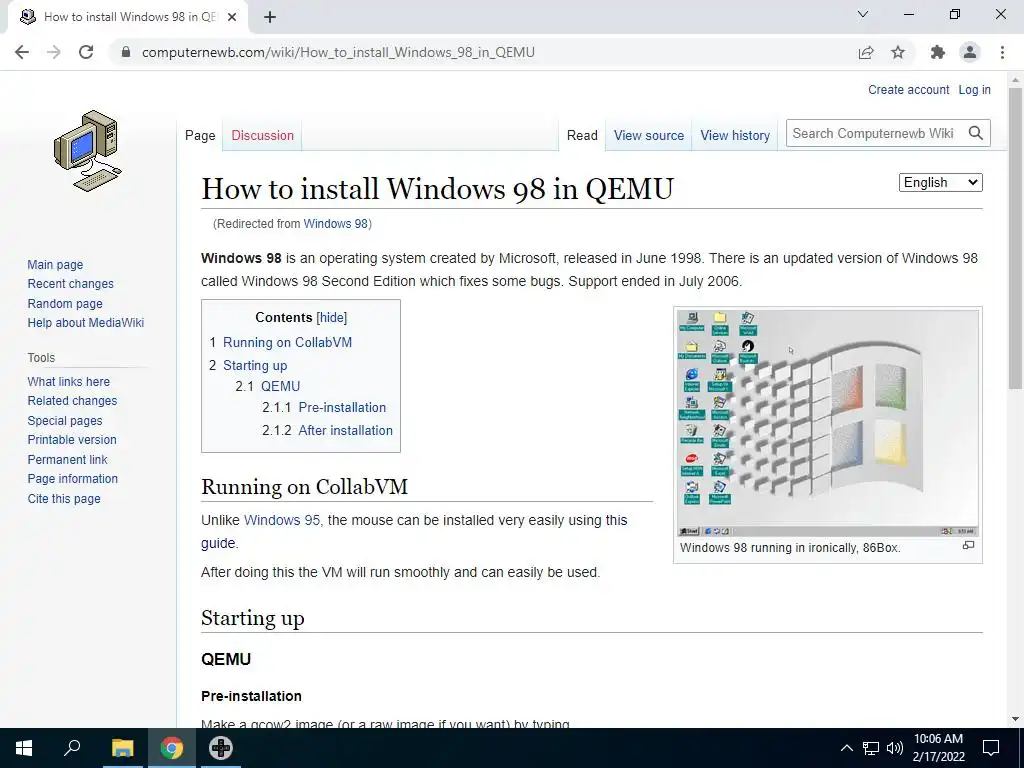Open the Chrome extensions puzzle icon

(938, 52)
